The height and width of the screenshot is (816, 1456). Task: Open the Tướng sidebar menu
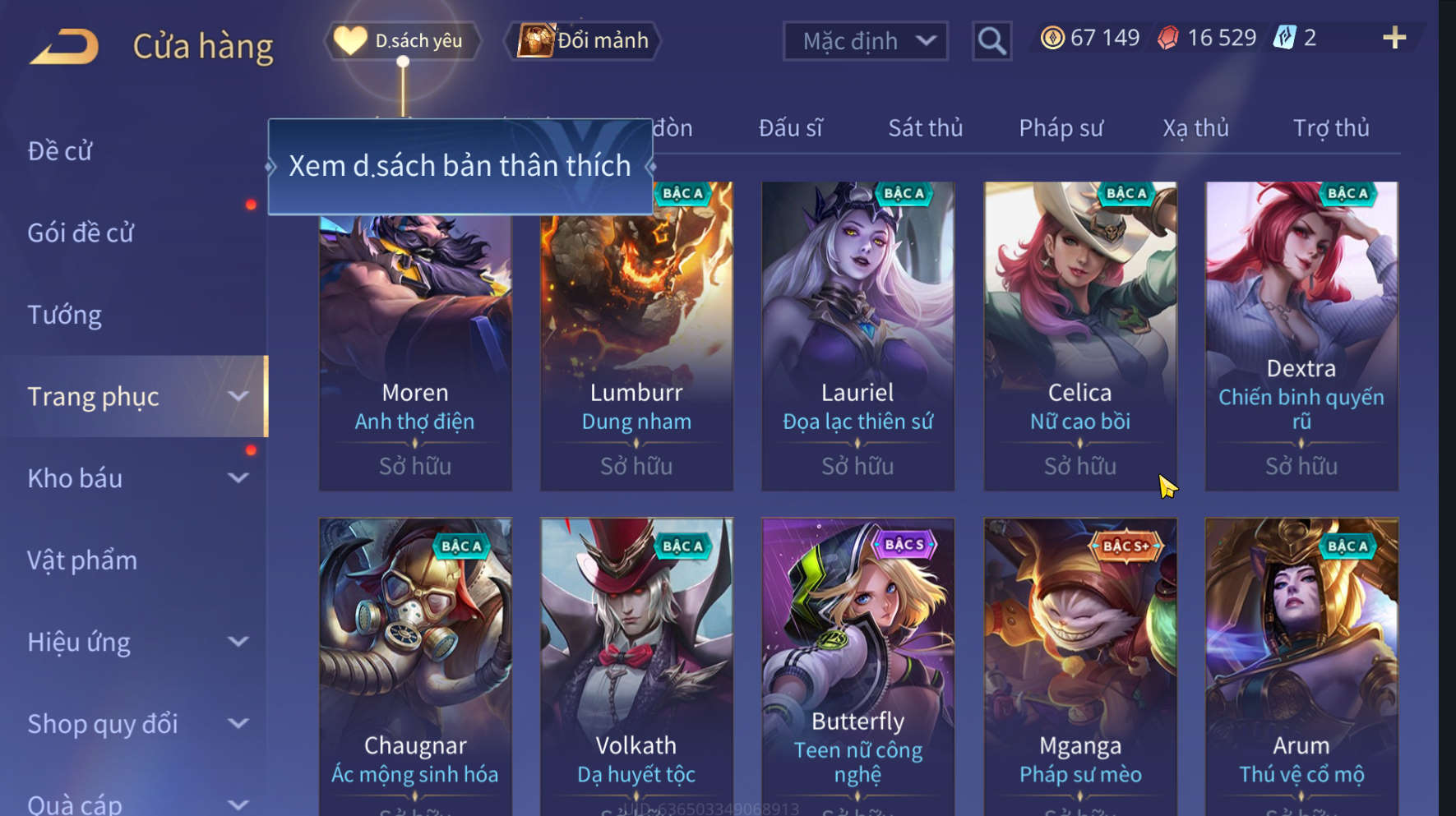[65, 315]
